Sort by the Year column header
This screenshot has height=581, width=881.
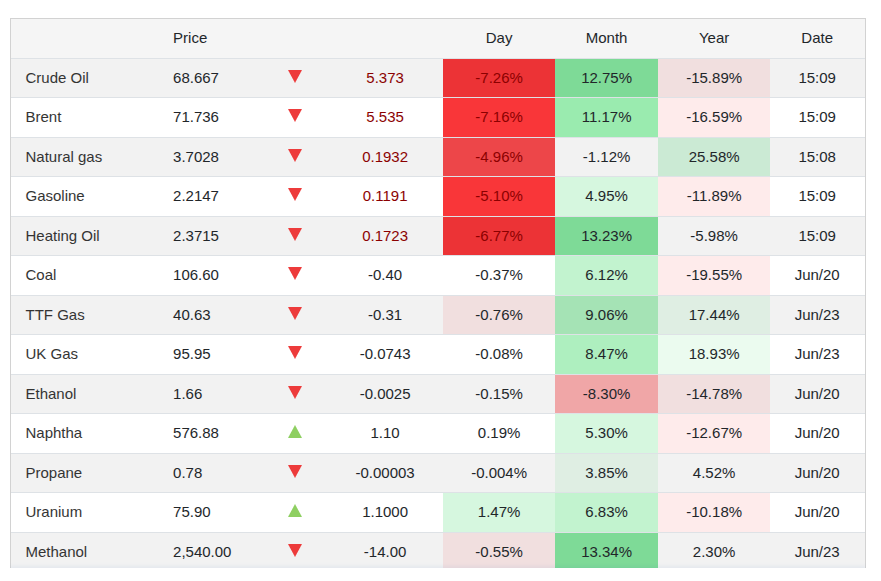pyautogui.click(x=714, y=38)
